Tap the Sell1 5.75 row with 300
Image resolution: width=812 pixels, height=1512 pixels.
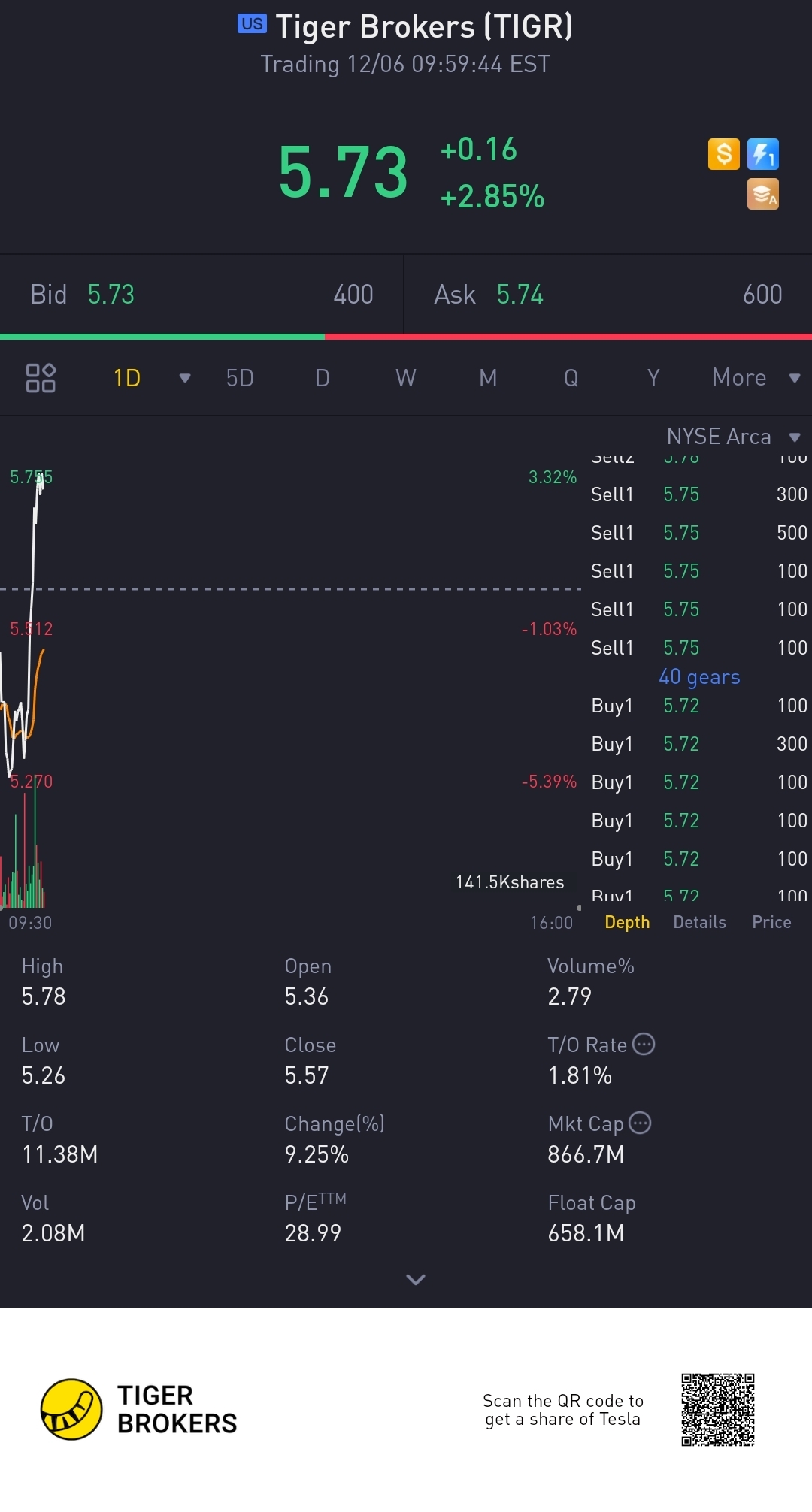pos(699,494)
